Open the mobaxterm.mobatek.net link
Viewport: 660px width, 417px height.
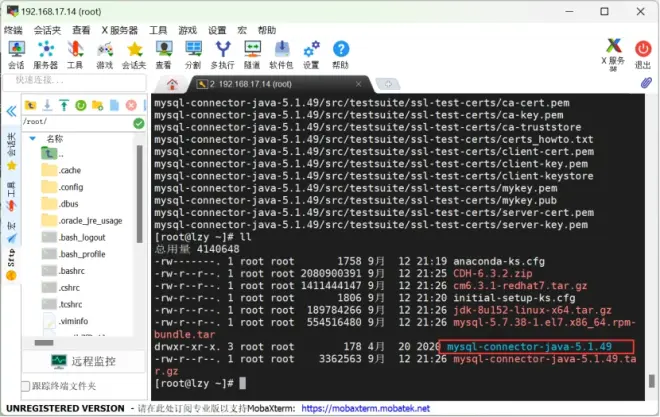pos(365,408)
